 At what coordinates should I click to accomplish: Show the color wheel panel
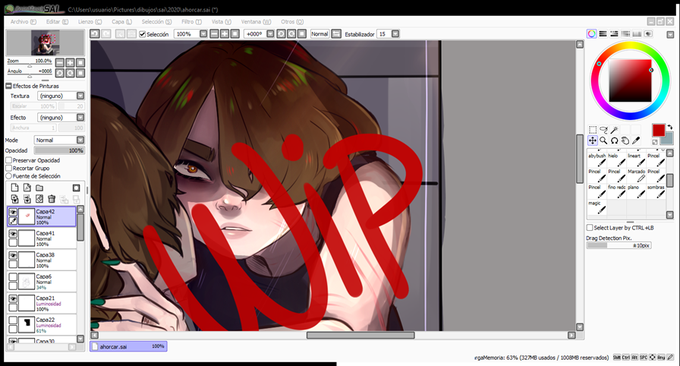pyautogui.click(x=592, y=34)
